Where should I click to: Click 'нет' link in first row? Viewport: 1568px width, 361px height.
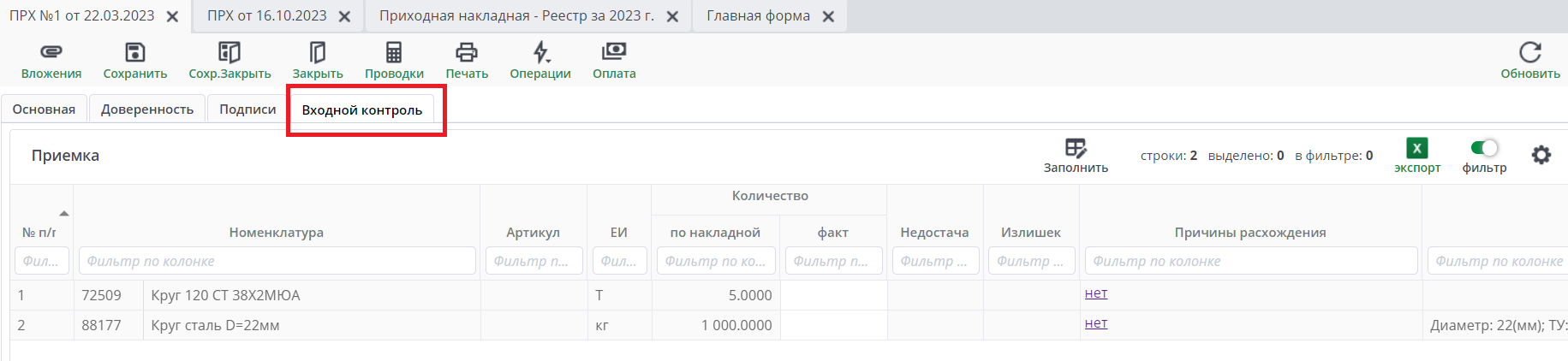click(1096, 293)
